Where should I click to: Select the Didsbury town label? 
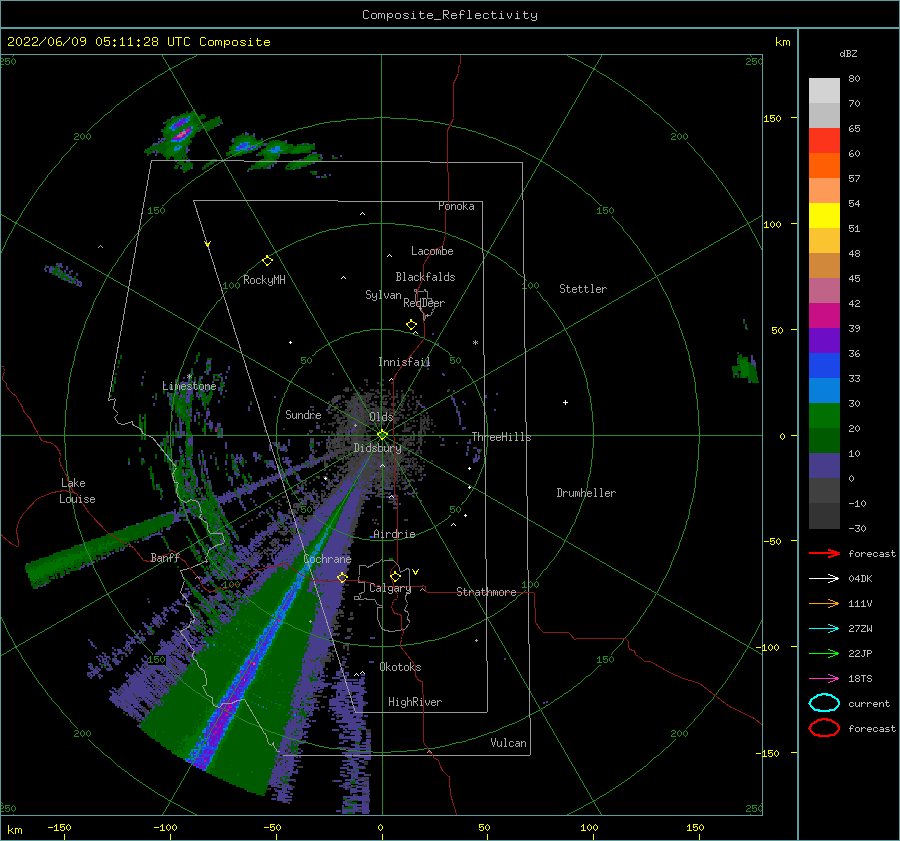tap(378, 448)
